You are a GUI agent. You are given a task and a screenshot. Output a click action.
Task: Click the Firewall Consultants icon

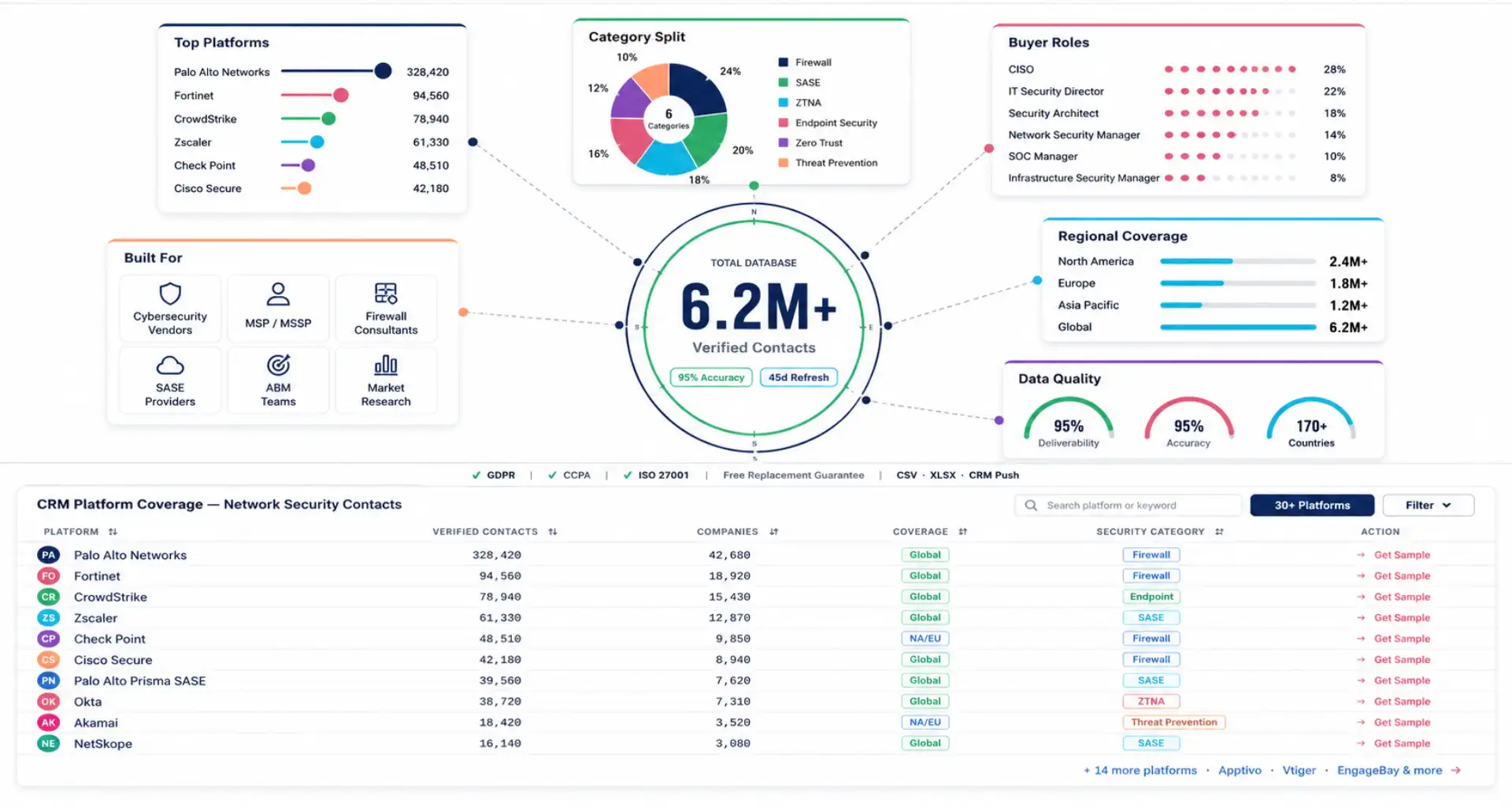click(386, 294)
